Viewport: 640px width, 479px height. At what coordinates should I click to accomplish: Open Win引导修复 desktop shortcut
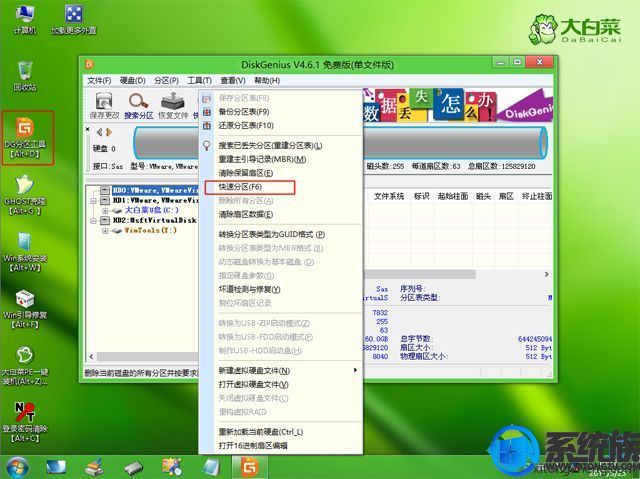pyautogui.click(x=25, y=309)
